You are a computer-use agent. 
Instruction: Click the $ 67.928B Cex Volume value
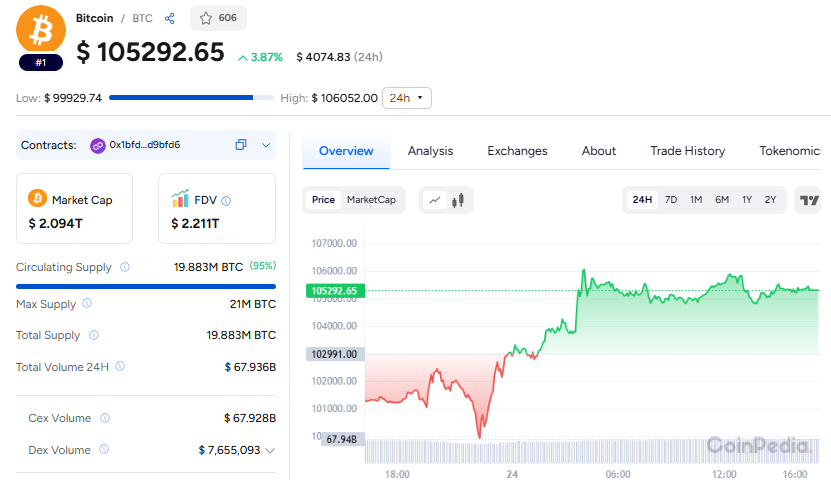point(250,418)
